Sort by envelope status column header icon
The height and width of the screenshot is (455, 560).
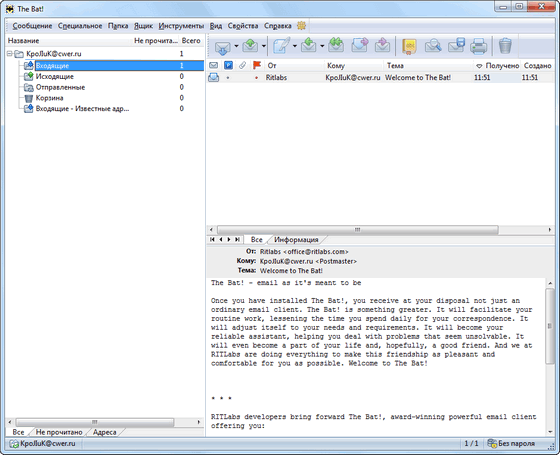coord(214,65)
